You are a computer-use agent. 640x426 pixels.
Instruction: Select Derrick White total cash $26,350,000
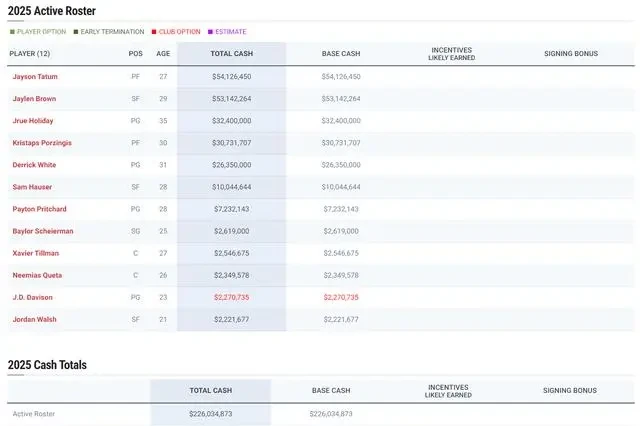click(232, 165)
